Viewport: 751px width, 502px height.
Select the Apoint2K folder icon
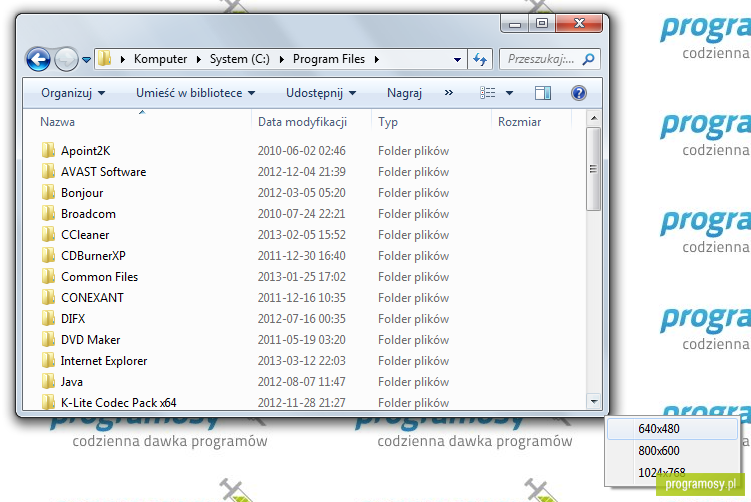(48, 150)
